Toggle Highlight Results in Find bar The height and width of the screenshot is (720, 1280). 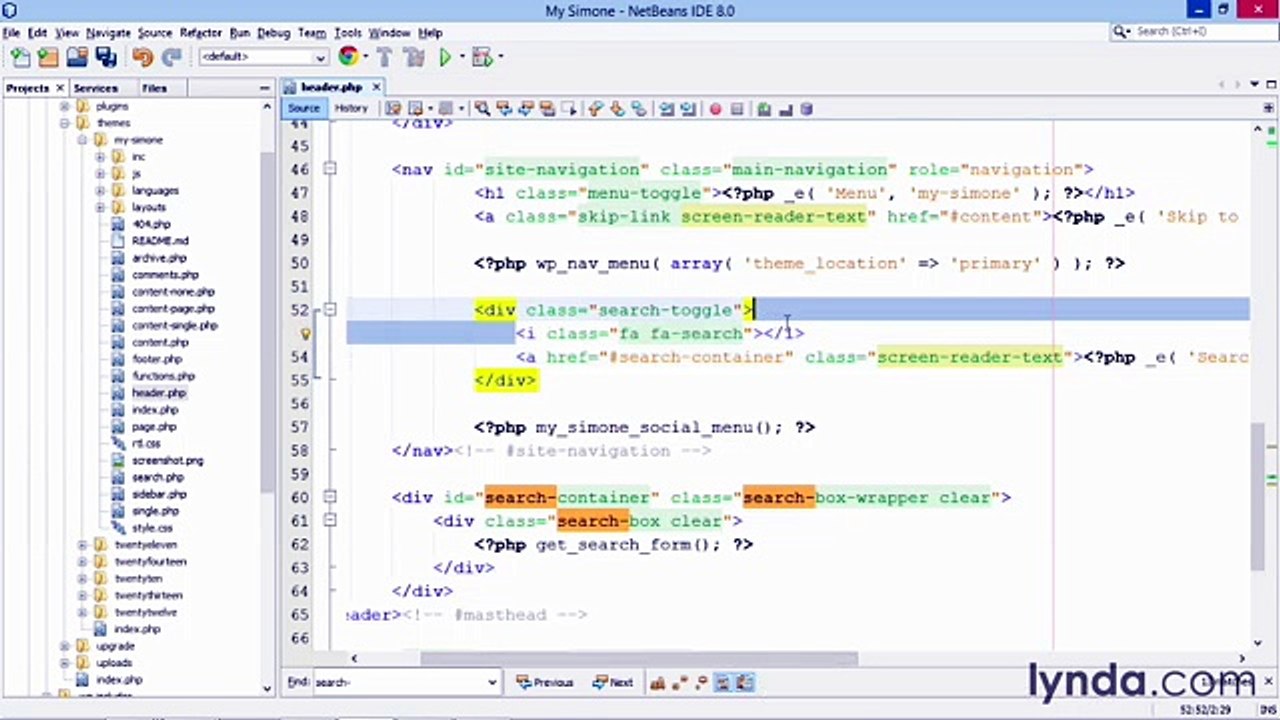click(723, 682)
